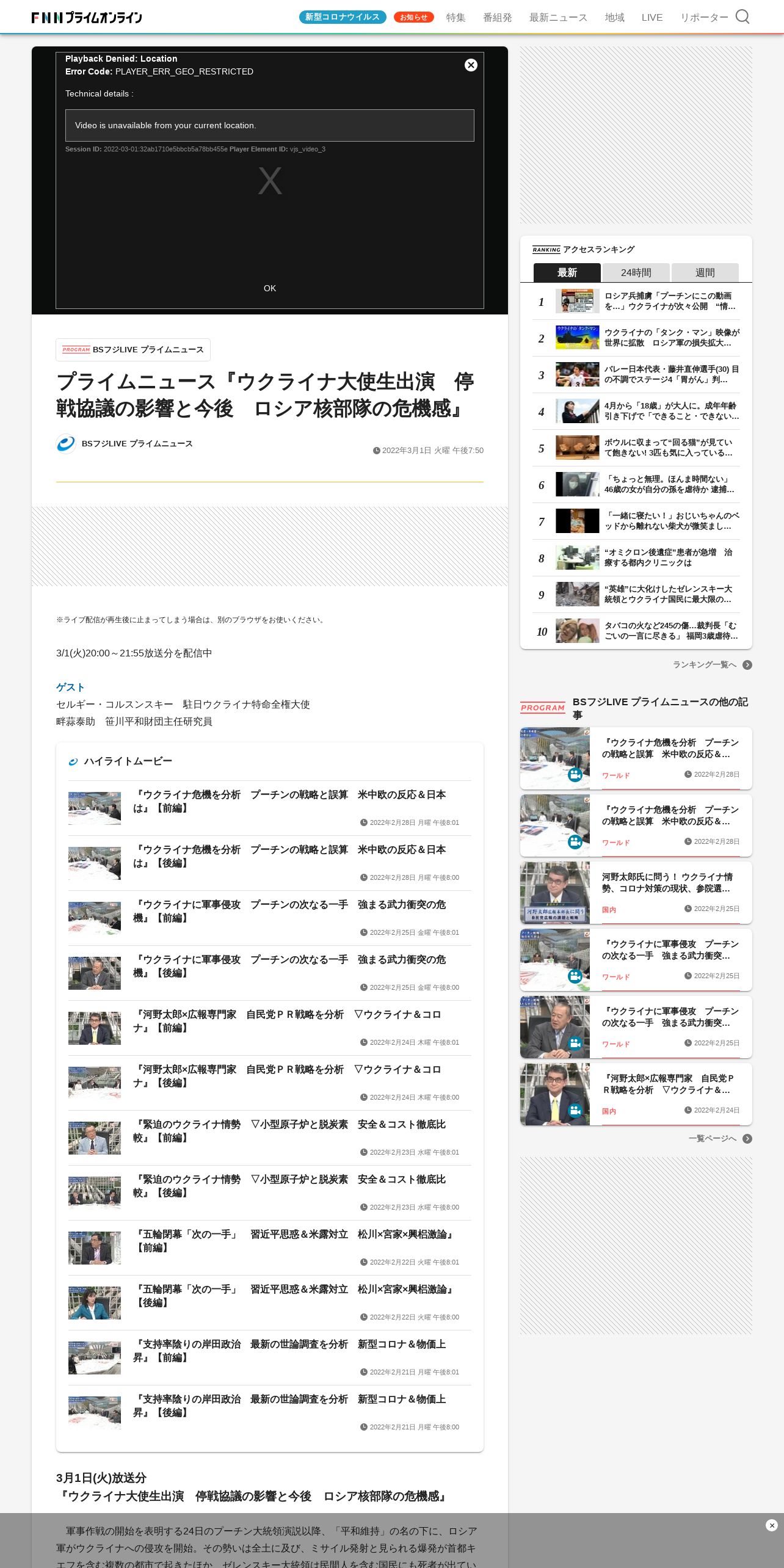
Task: Open the LIVE menu item
Action: [x=652, y=17]
